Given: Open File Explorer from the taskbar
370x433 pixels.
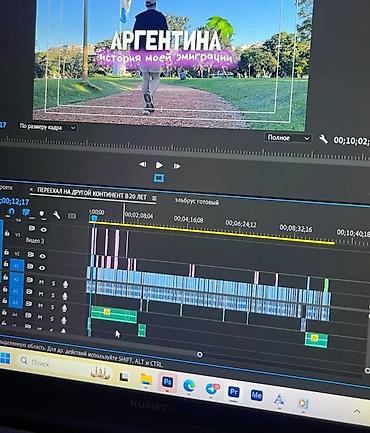Looking at the screenshot, I should pos(146,379).
